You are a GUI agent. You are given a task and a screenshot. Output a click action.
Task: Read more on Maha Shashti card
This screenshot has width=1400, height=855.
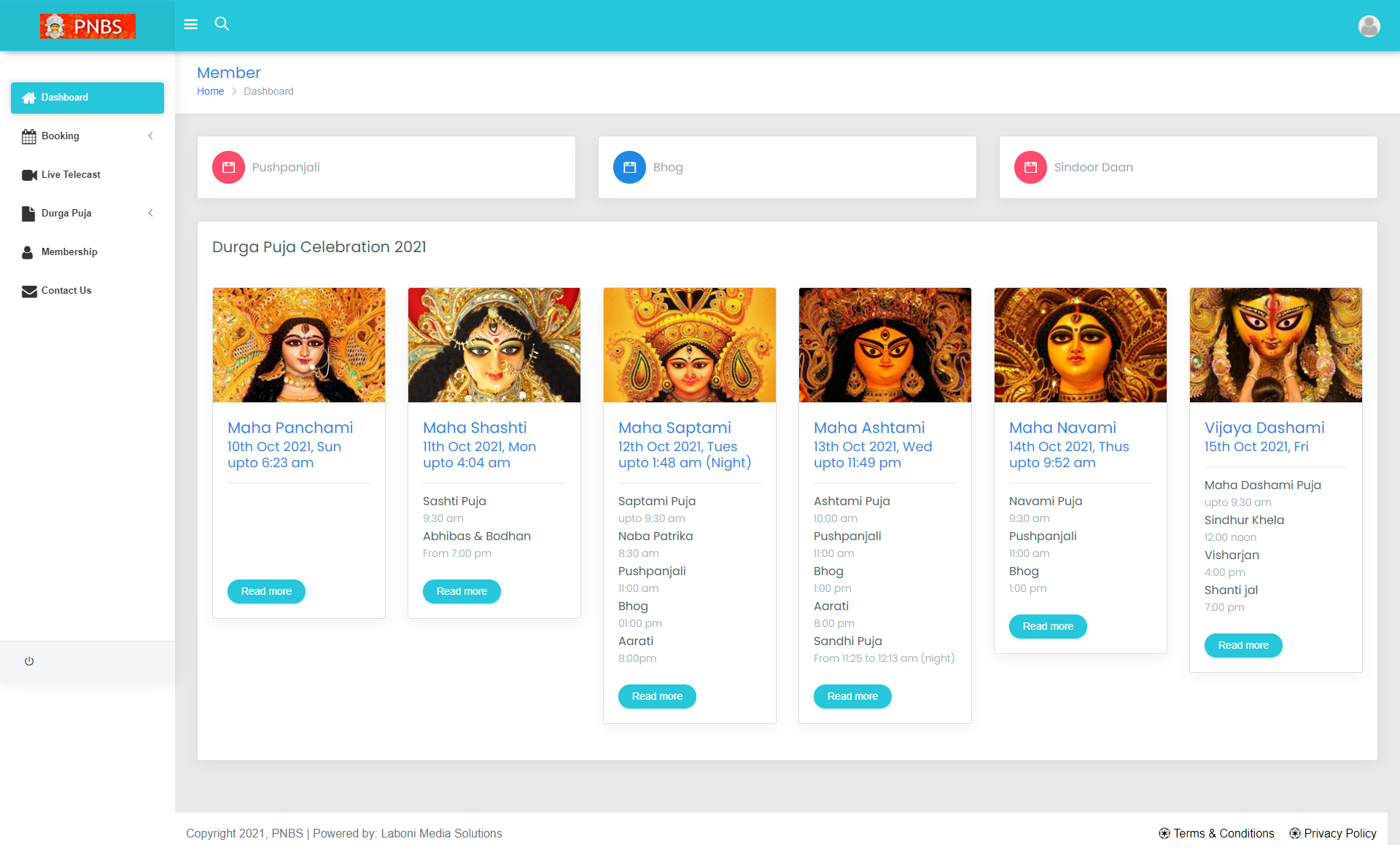462,591
